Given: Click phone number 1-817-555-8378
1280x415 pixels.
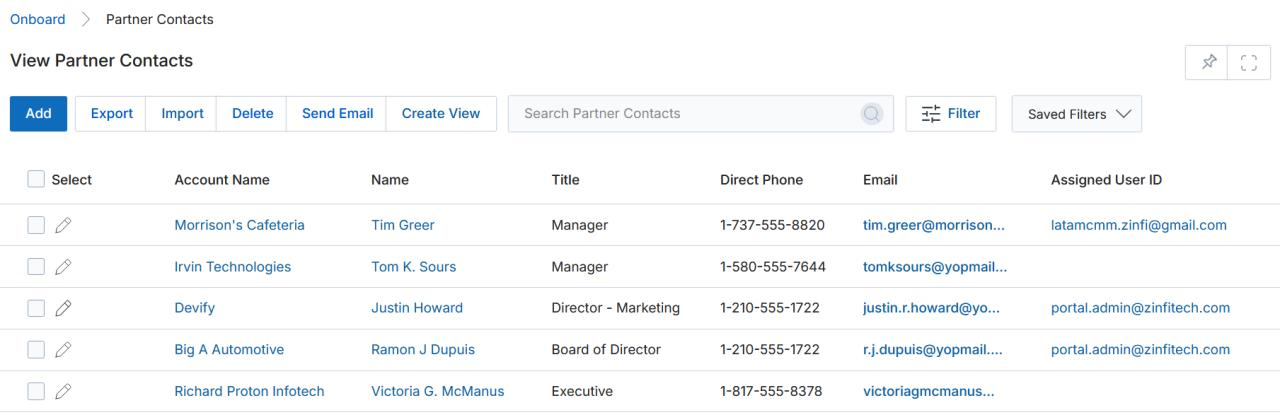Looking at the screenshot, I should tap(771, 391).
